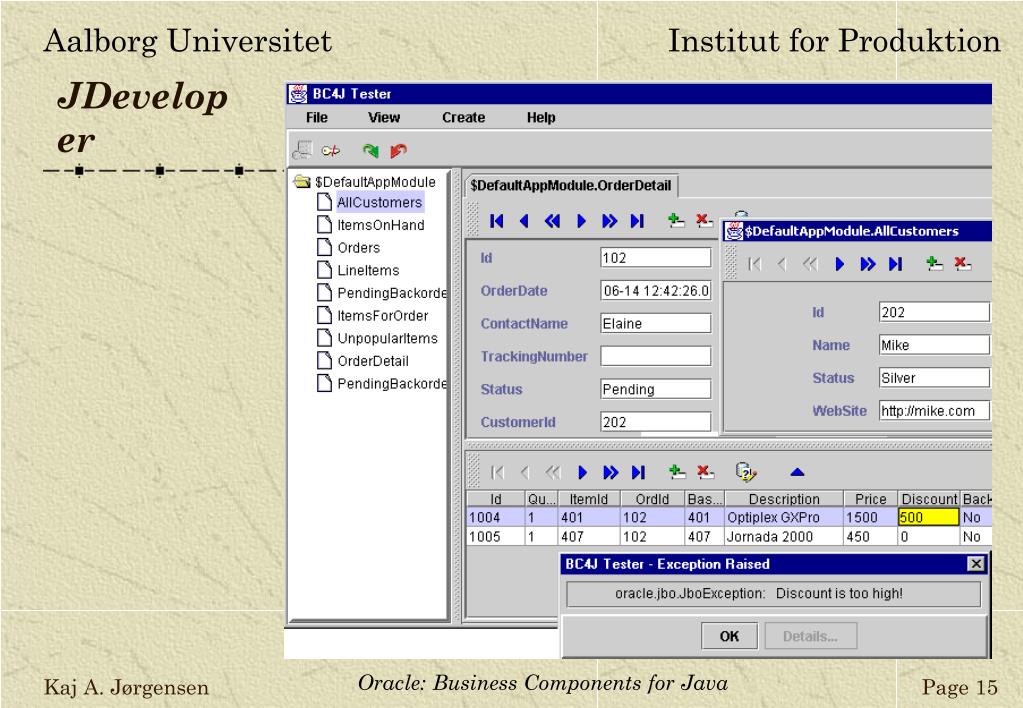Click the Details... button in exception dialog
1023x708 pixels.
810,636
